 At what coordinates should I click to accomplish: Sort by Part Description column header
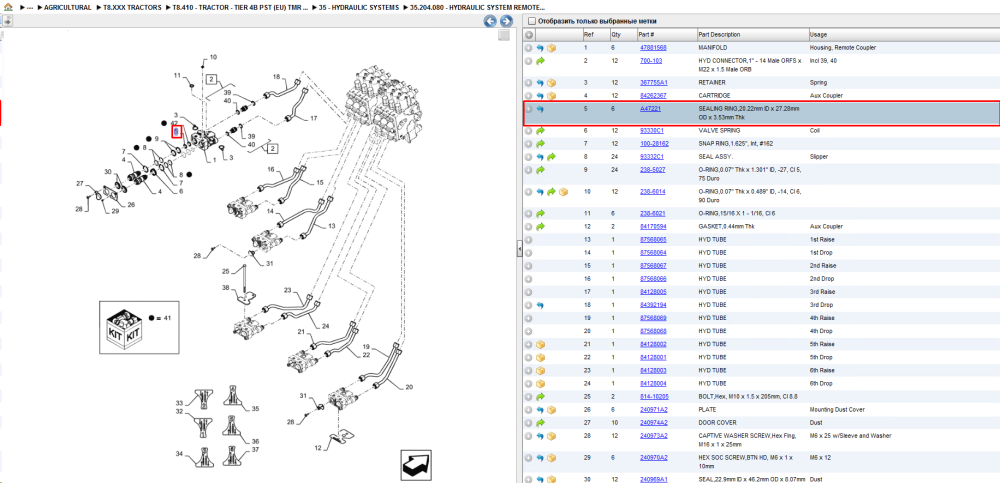tap(752, 34)
